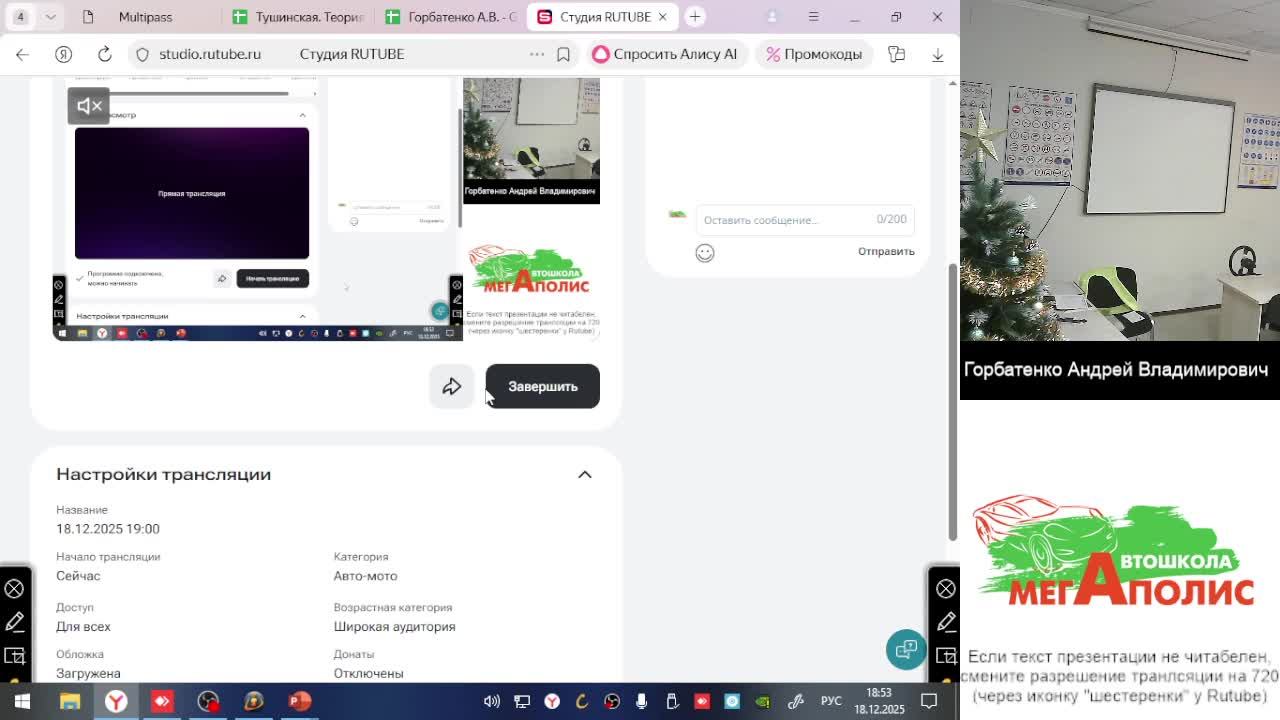This screenshot has height=720, width=1280.
Task: Switch to the Тушинская. Теория tab
Action: pyautogui.click(x=297, y=17)
